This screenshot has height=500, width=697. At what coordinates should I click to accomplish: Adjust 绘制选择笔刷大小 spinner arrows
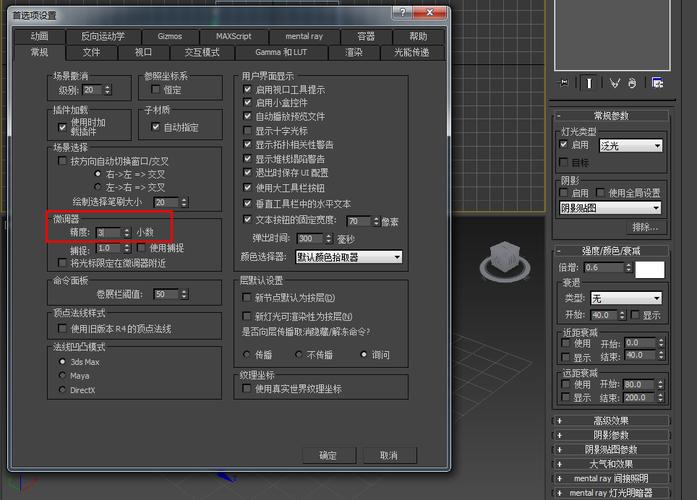click(184, 202)
